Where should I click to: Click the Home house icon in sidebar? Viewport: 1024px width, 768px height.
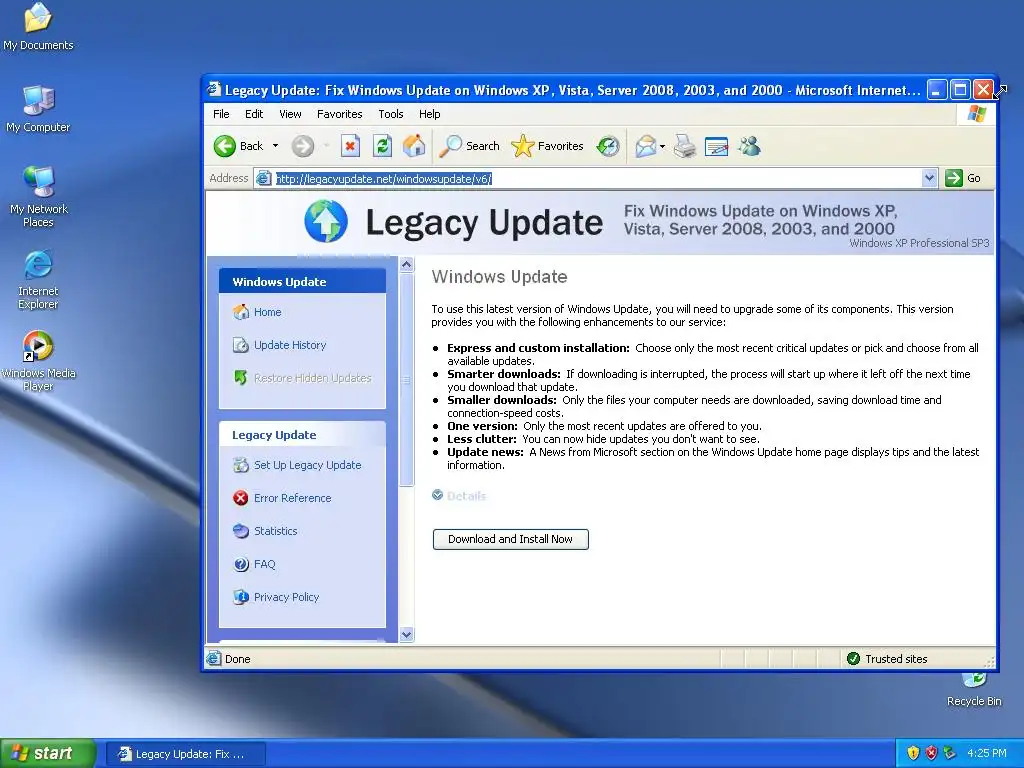click(241, 312)
